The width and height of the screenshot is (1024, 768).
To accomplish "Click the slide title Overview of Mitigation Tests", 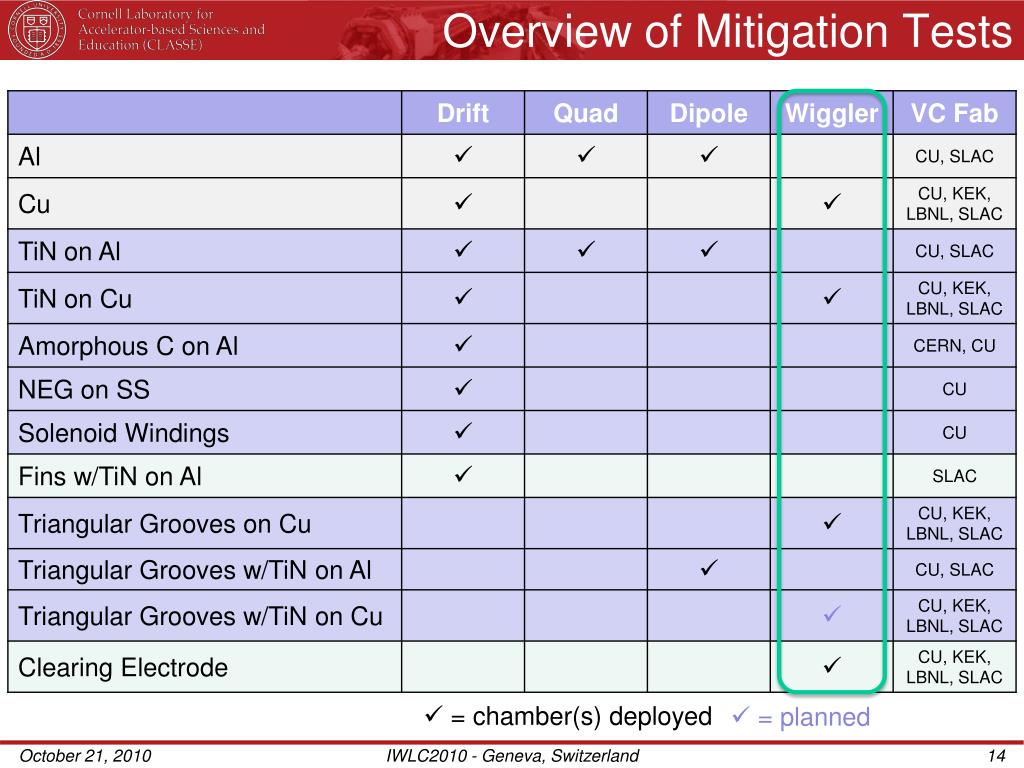I will tap(727, 31).
